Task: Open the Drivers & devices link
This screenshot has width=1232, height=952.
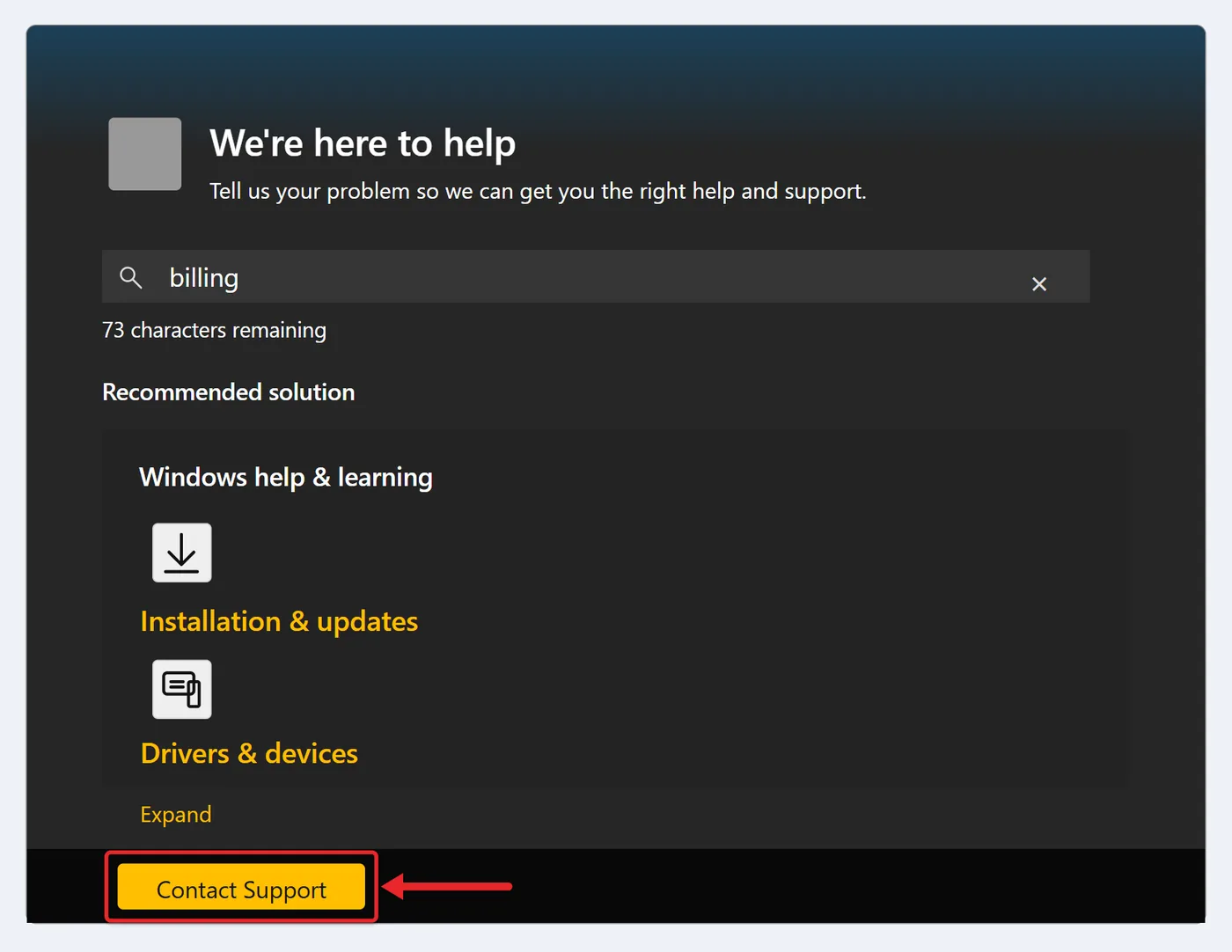Action: [249, 753]
